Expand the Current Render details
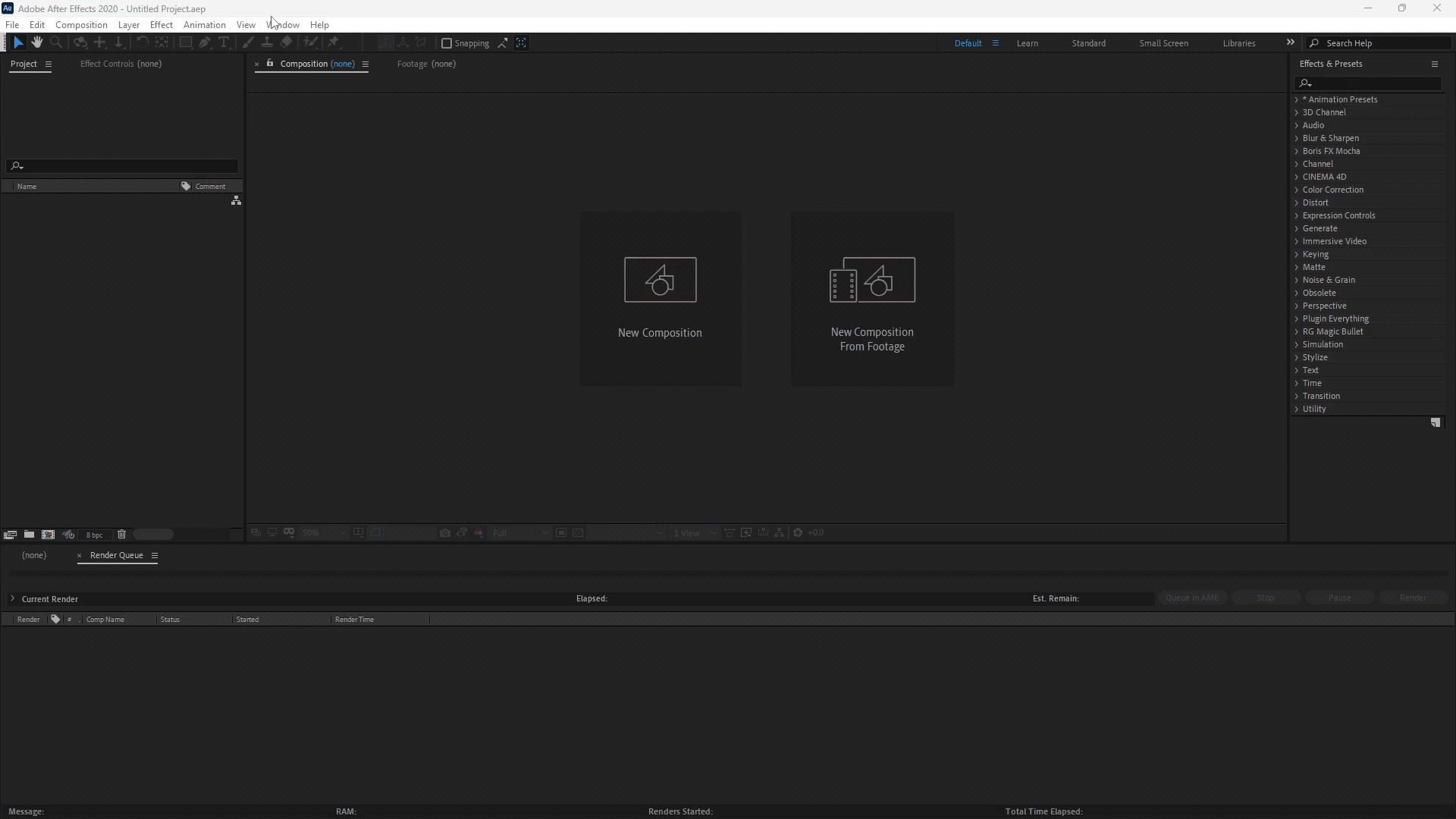The height and width of the screenshot is (819, 1456). tap(12, 599)
